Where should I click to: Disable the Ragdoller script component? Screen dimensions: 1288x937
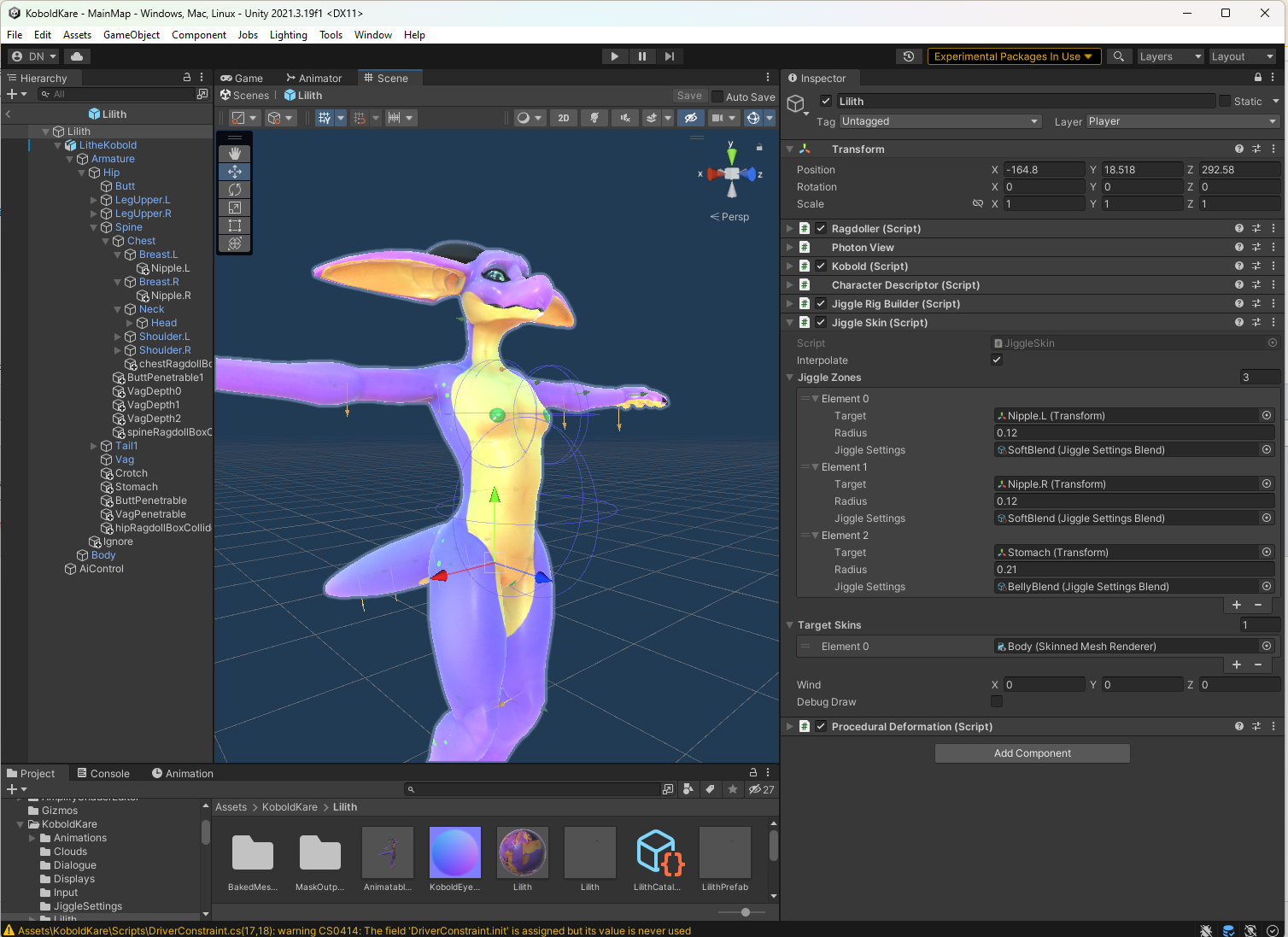click(x=821, y=229)
